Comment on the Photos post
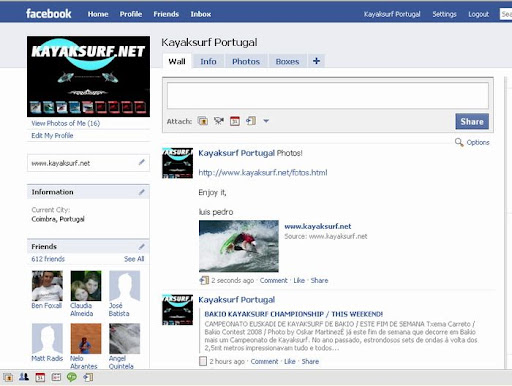This screenshot has width=512, height=386. coord(274,280)
